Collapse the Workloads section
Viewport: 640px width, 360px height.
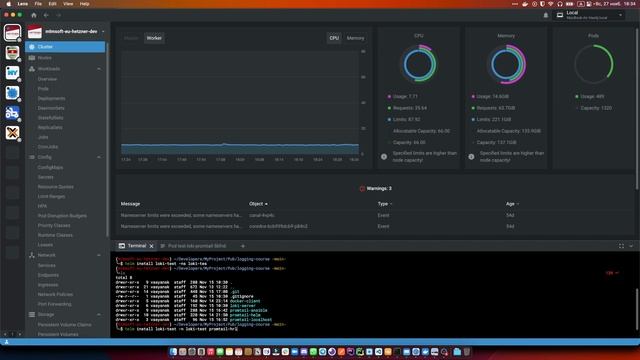(x=99, y=69)
